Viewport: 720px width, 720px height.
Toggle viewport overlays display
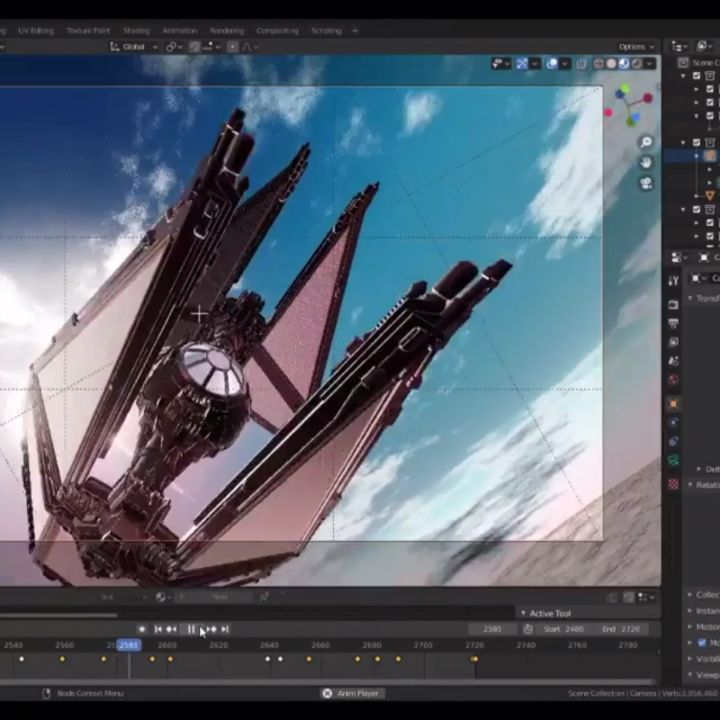[x=552, y=64]
